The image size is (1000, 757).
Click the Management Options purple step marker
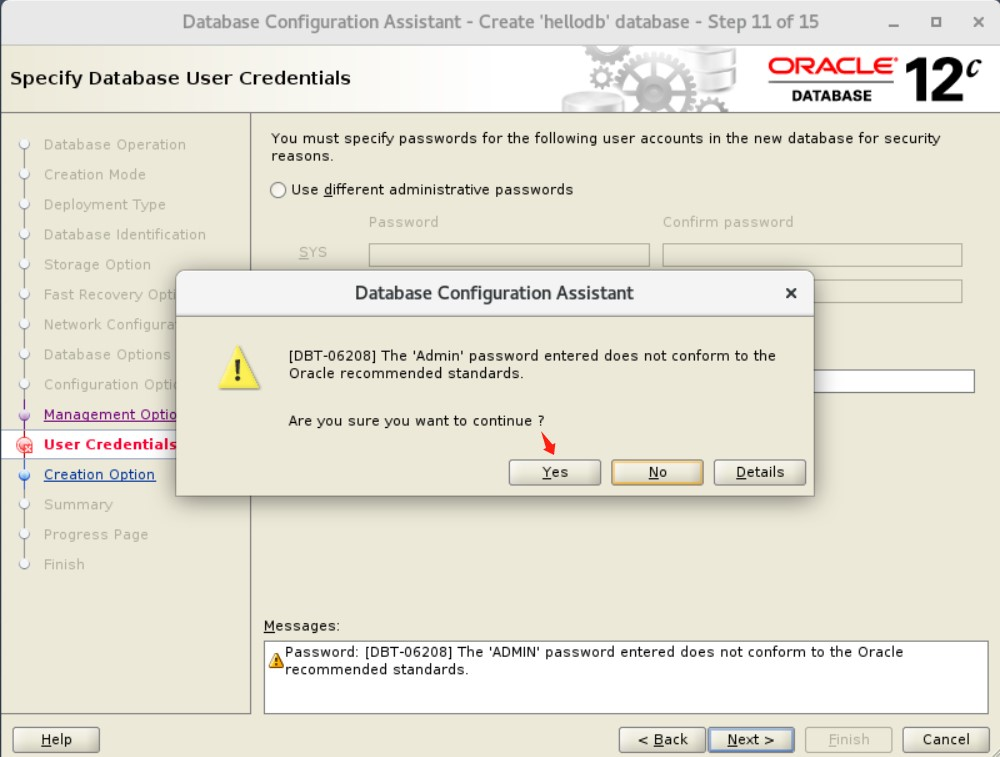coord(24,415)
